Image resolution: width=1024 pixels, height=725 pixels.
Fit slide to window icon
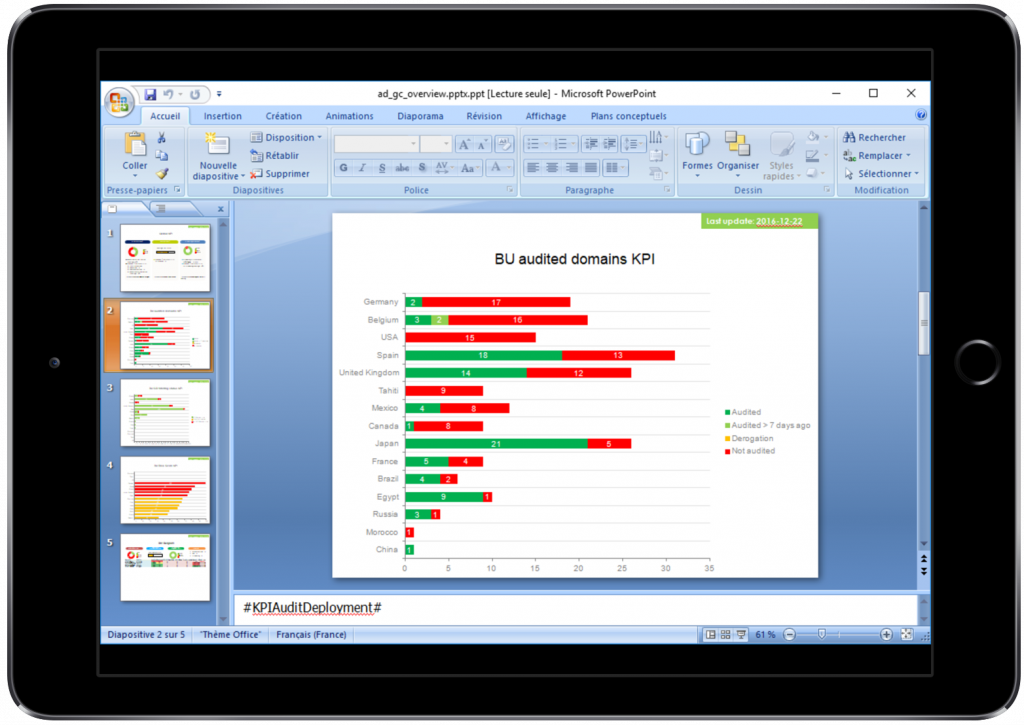[907, 635]
